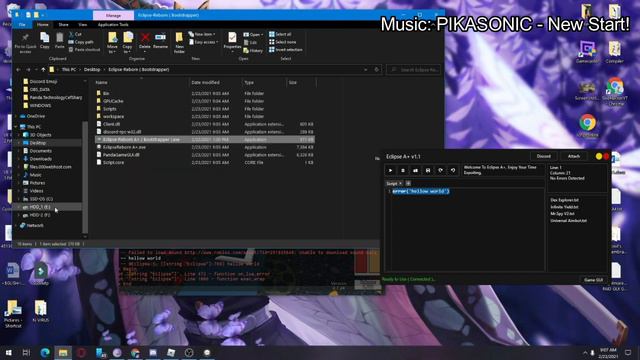The height and width of the screenshot is (360, 640).
Task: Open the Easy access dropdown
Action: (204, 42)
